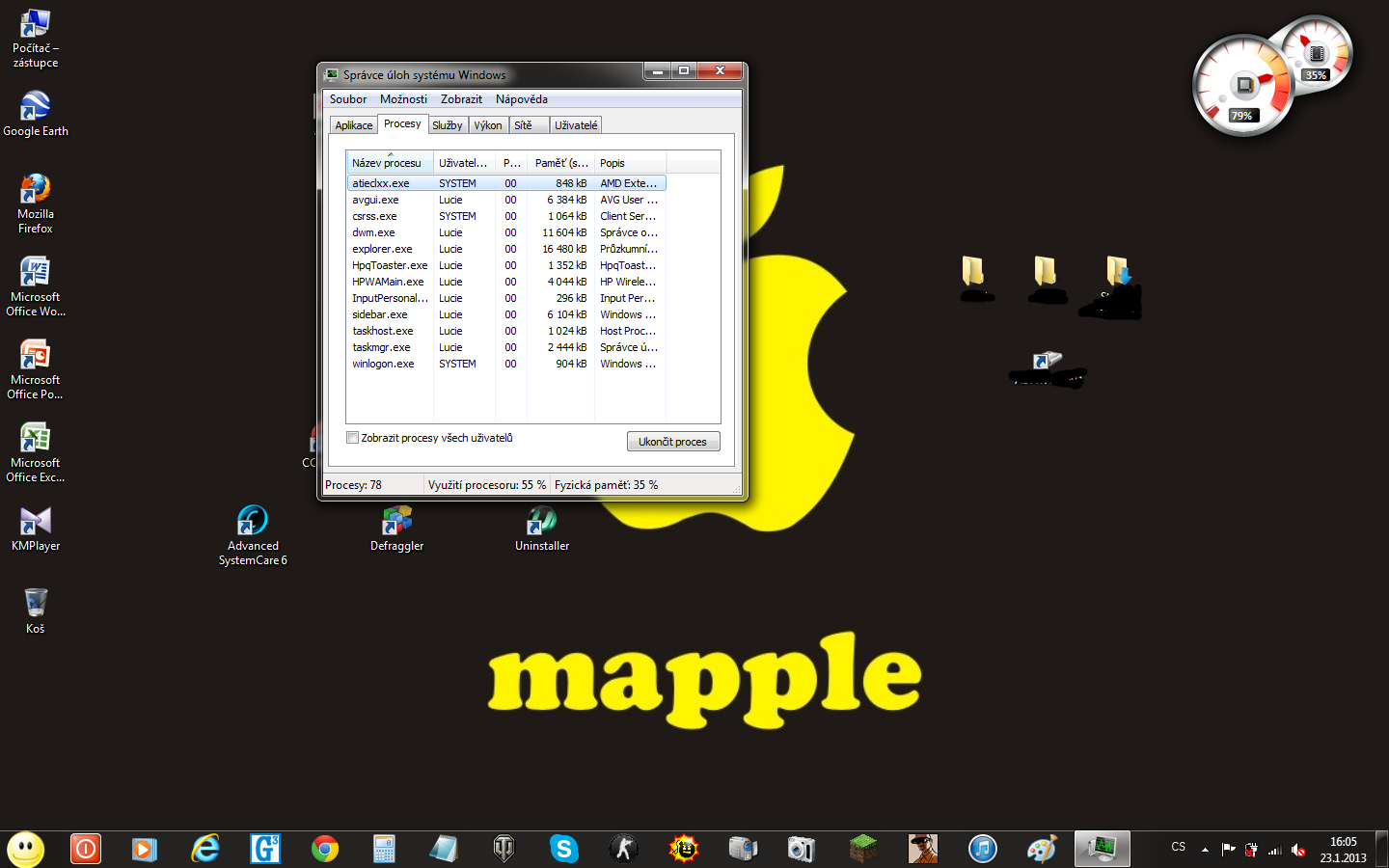The image size is (1389, 868).
Task: Open the Zobrazit menu
Action: click(x=461, y=99)
